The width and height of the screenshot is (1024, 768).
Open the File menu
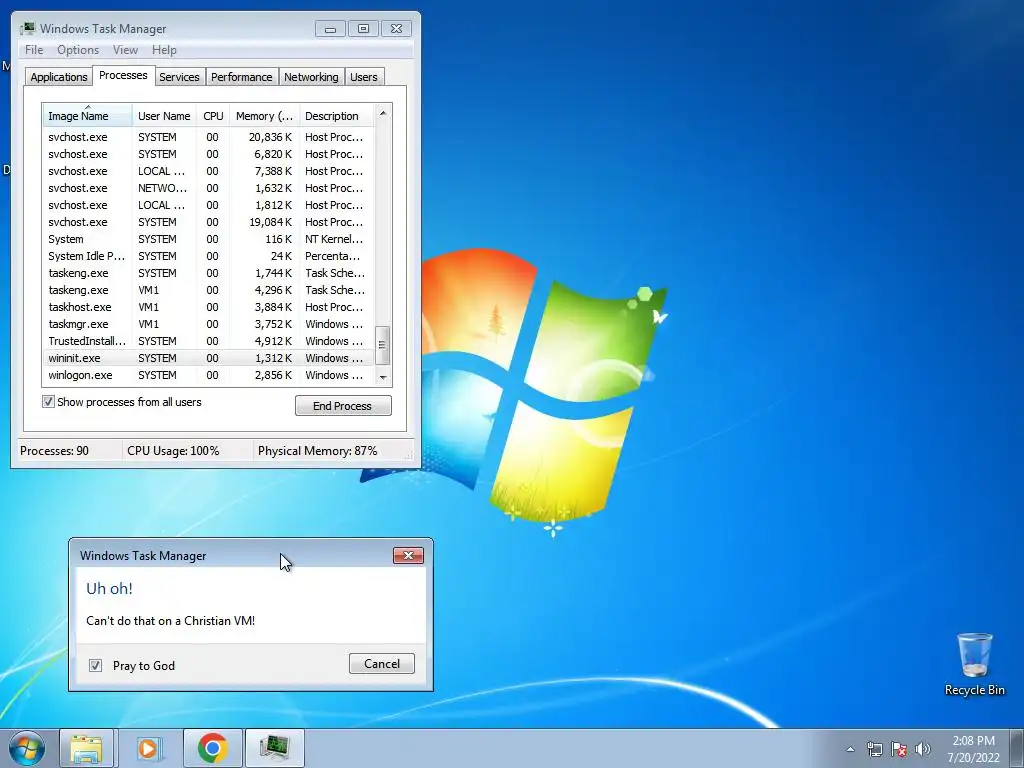(34, 50)
